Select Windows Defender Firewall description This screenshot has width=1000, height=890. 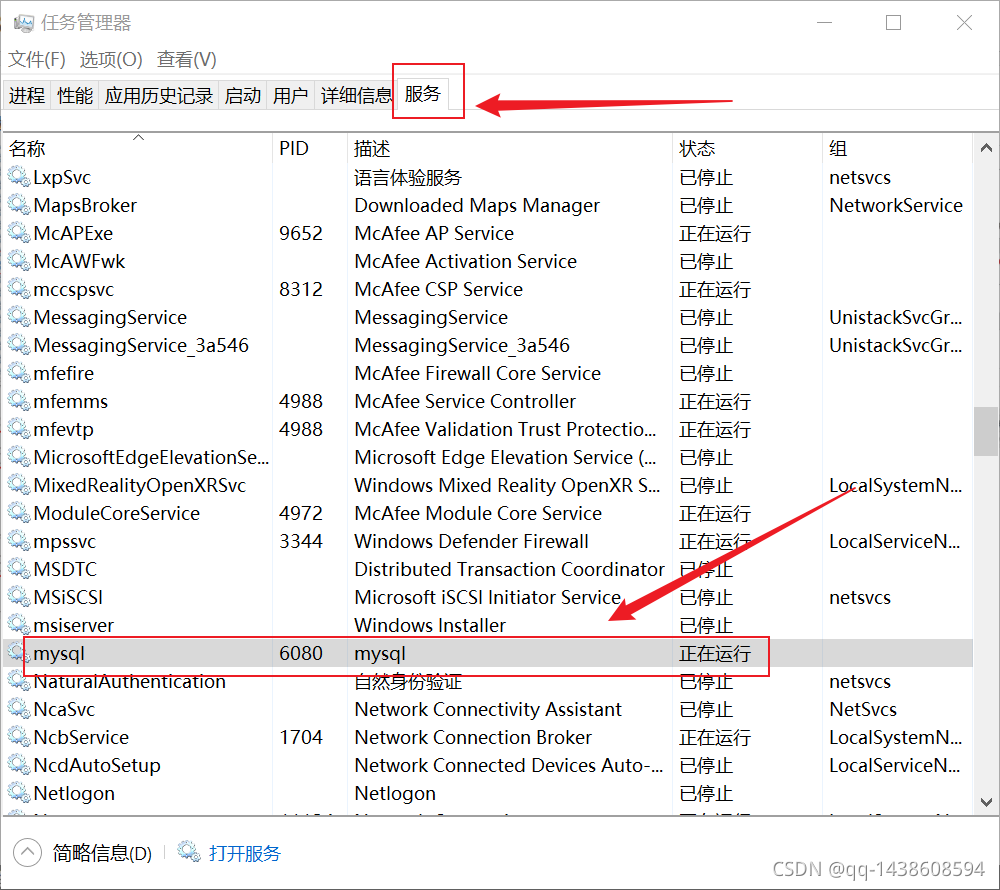tap(471, 541)
